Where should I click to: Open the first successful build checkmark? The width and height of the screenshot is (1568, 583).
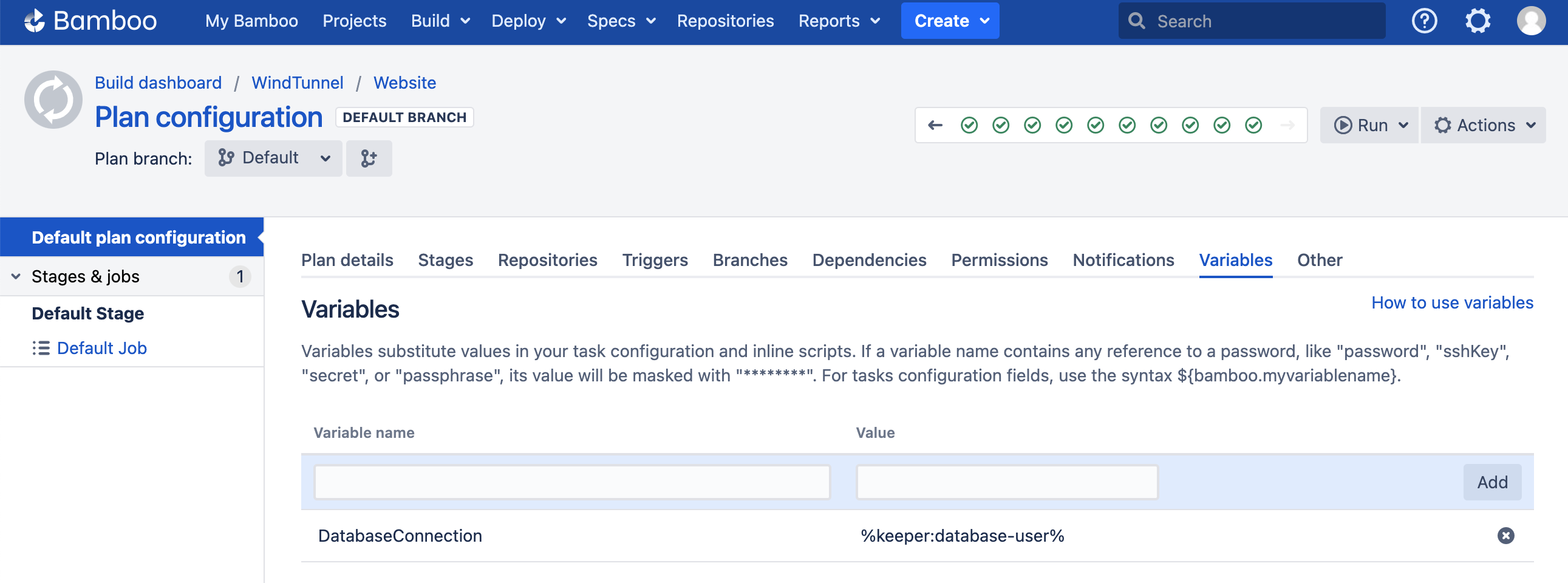(969, 125)
